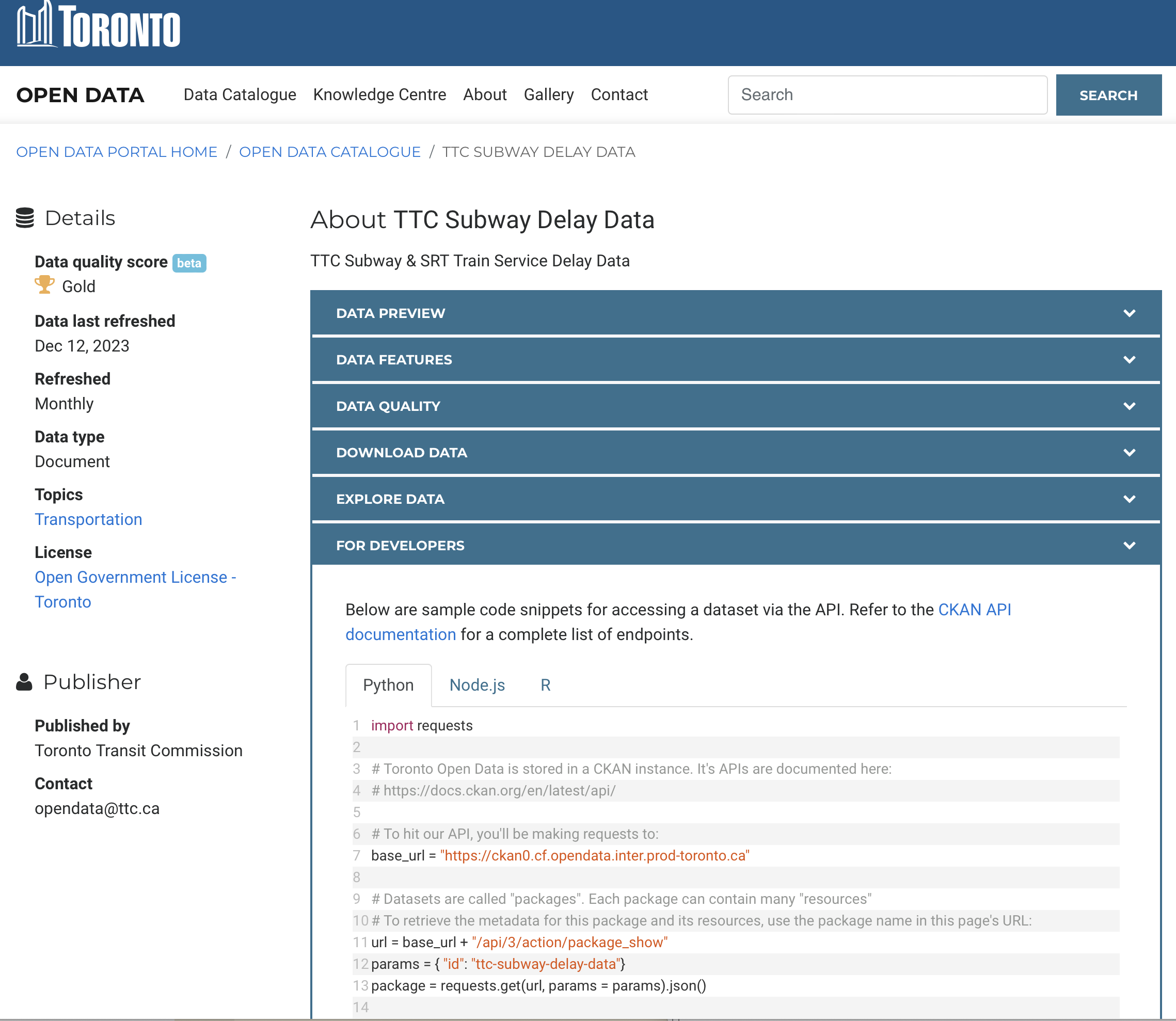Click the Gold trophy icon
1176x1021 pixels.
click(44, 285)
